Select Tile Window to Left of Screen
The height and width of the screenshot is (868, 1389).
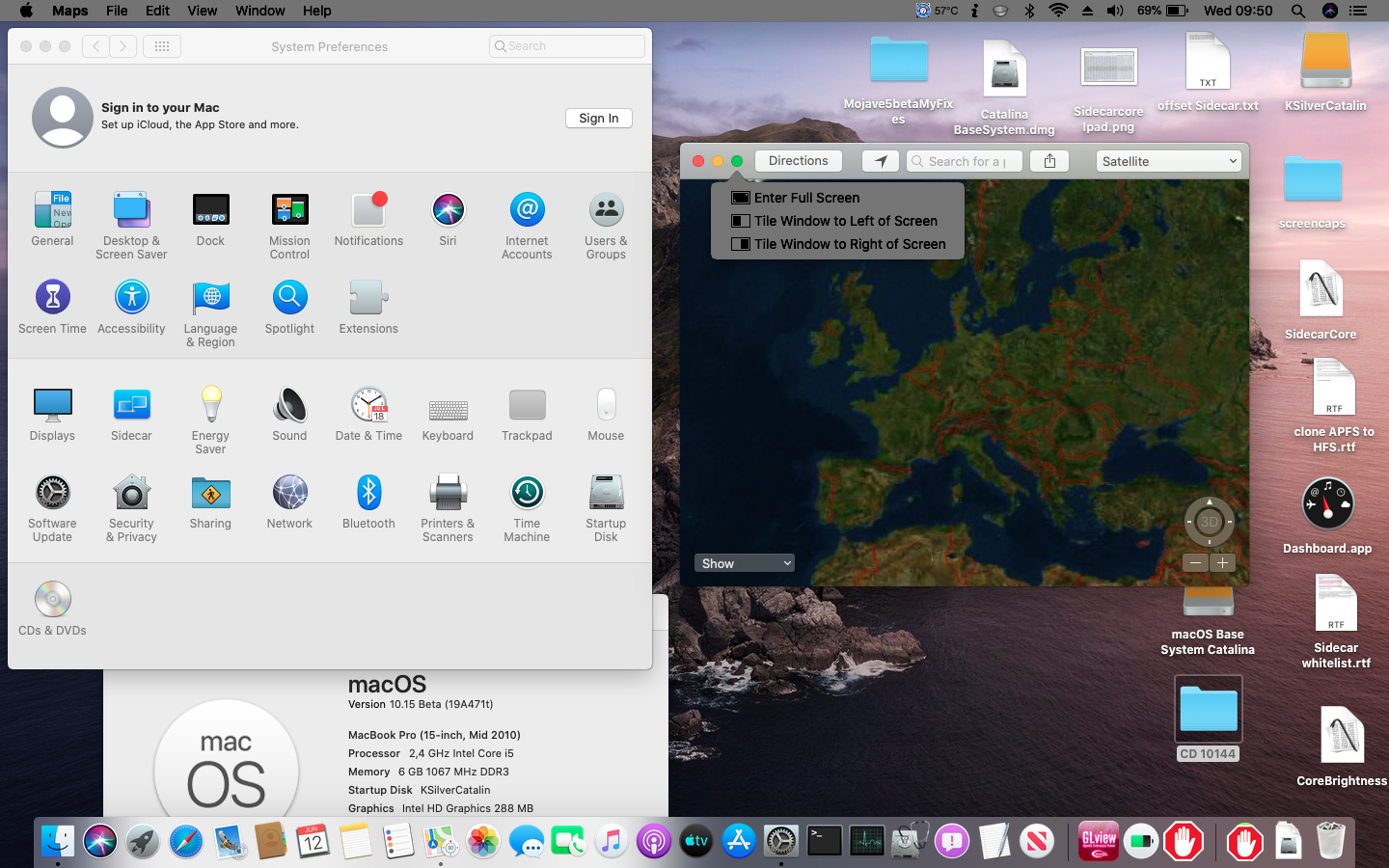tap(845, 221)
